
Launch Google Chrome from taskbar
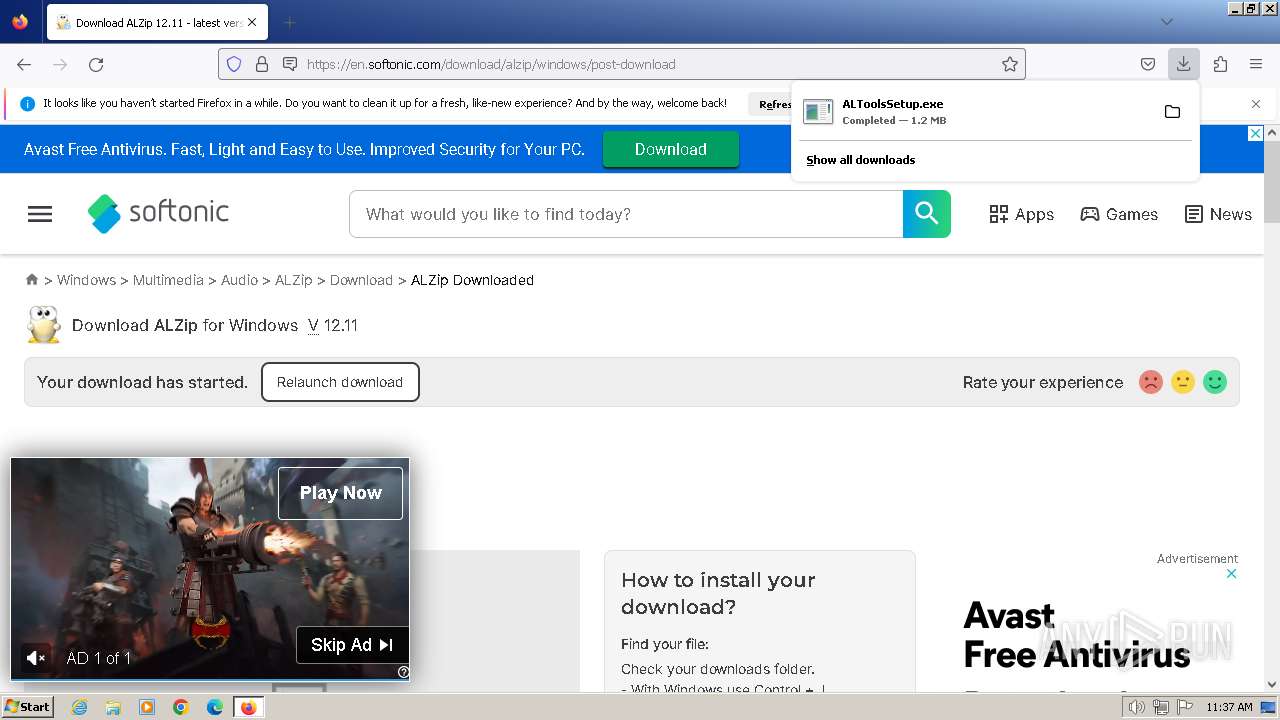pos(181,707)
